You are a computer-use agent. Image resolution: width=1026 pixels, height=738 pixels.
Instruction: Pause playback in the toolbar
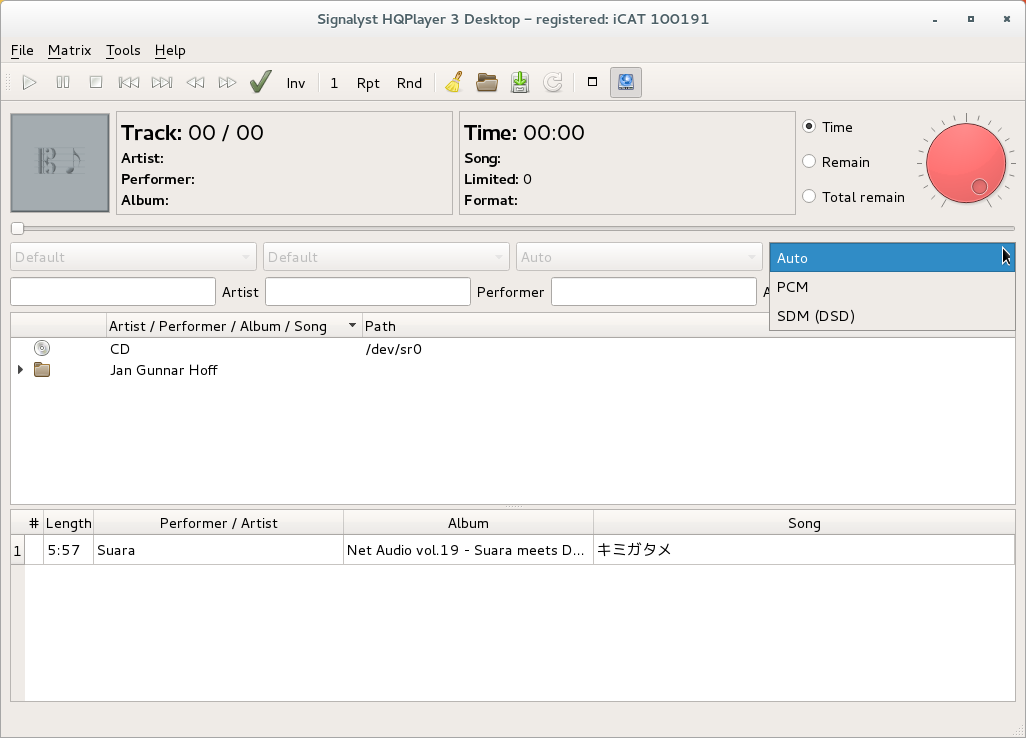click(x=63, y=82)
